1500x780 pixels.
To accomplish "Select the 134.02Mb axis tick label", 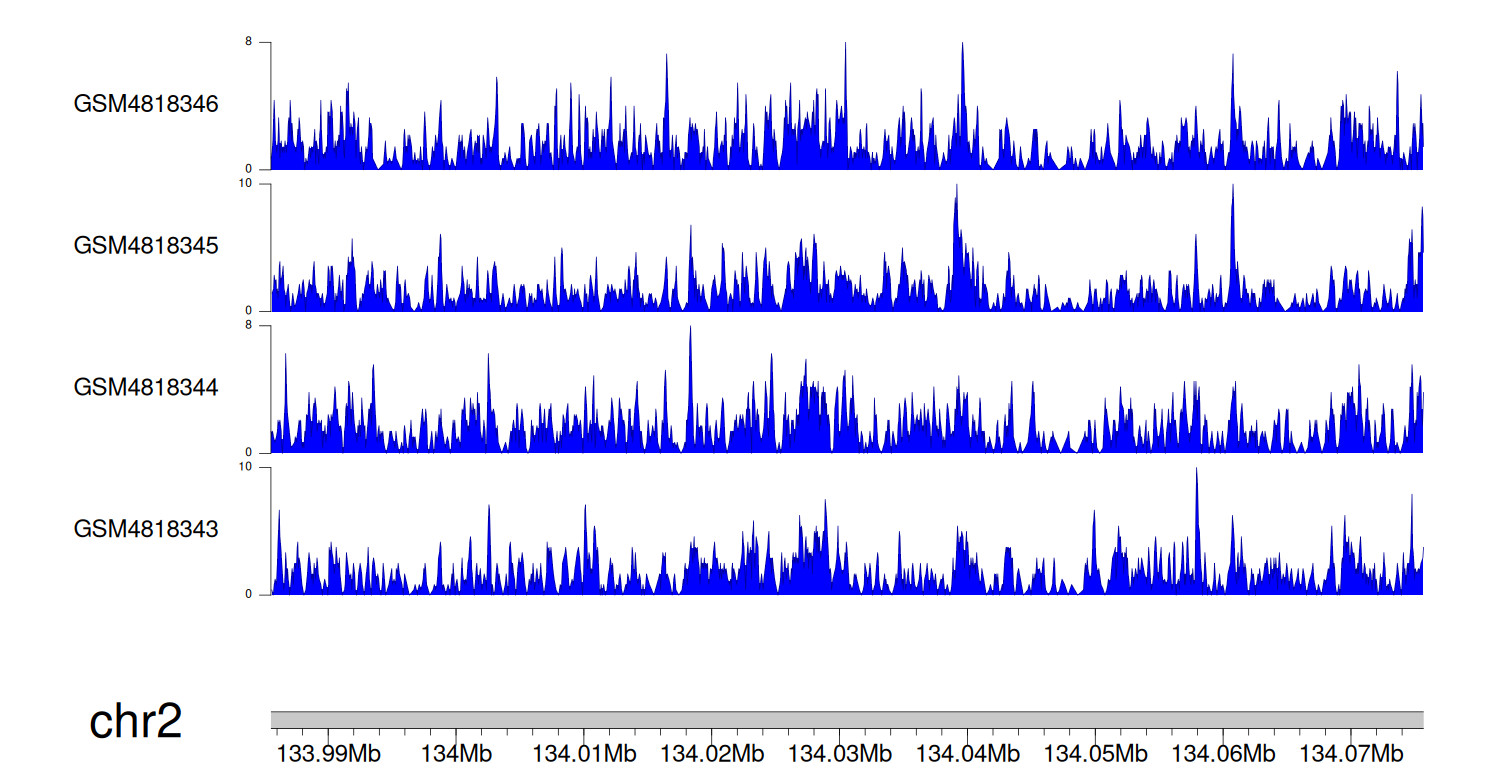I will click(712, 753).
